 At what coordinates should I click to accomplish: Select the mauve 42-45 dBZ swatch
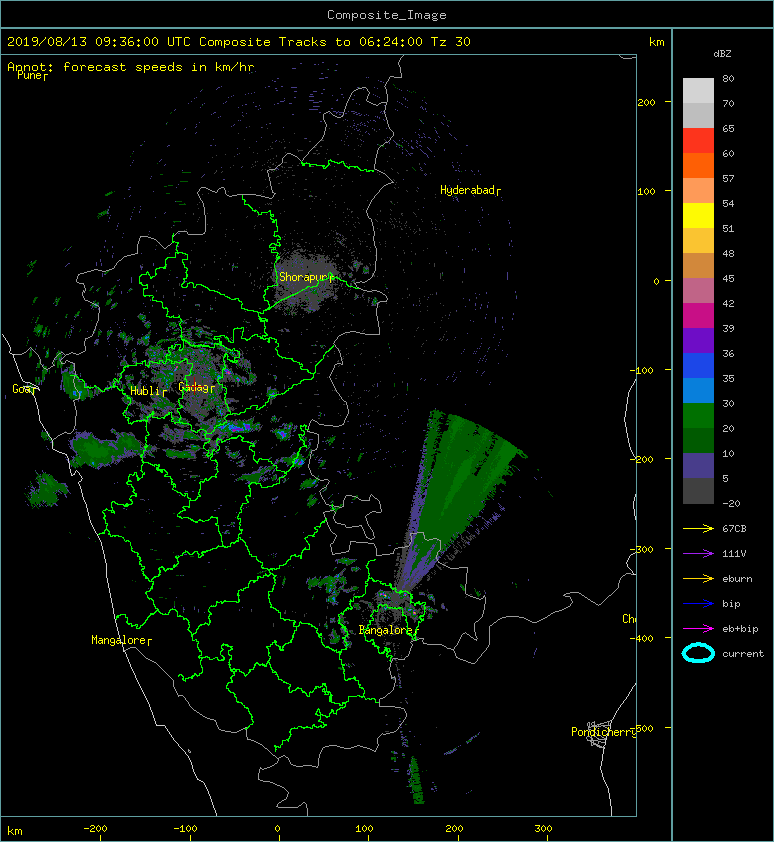(698, 291)
